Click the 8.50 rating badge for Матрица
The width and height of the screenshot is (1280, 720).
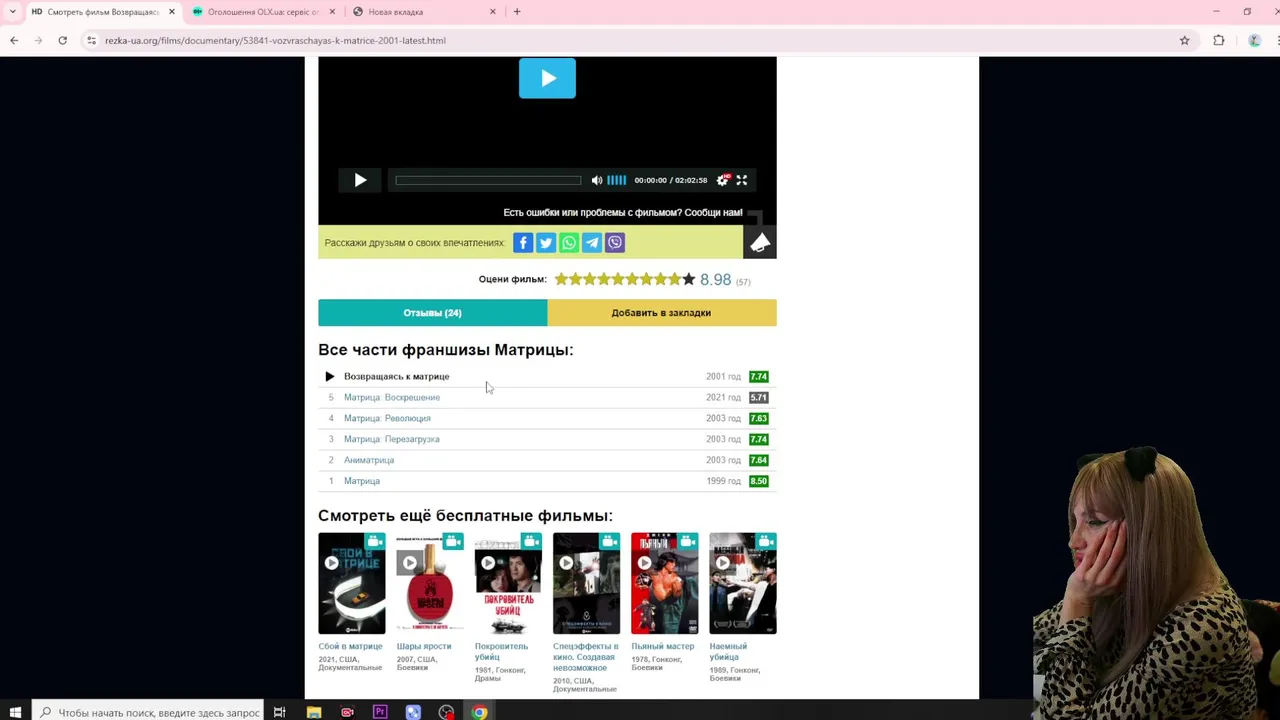pos(758,481)
